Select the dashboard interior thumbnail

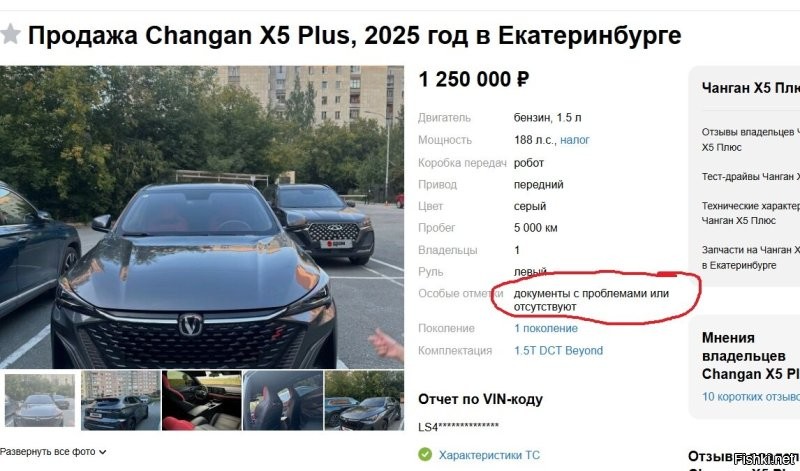(x=202, y=401)
